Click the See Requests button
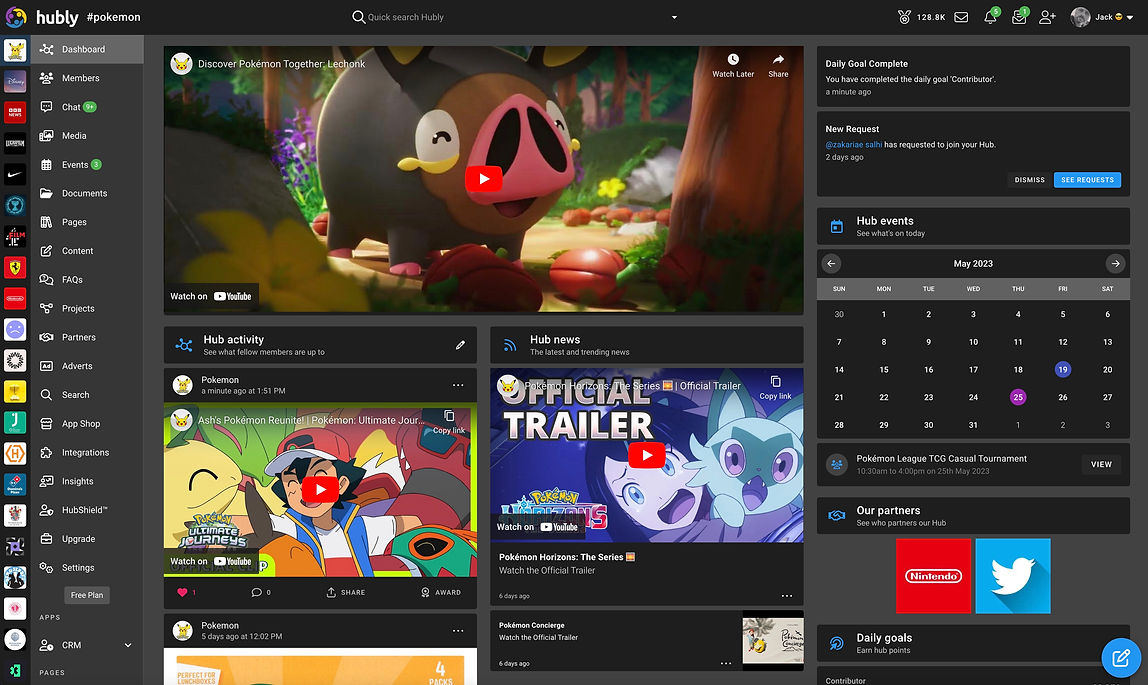Image resolution: width=1148 pixels, height=685 pixels. coord(1087,180)
